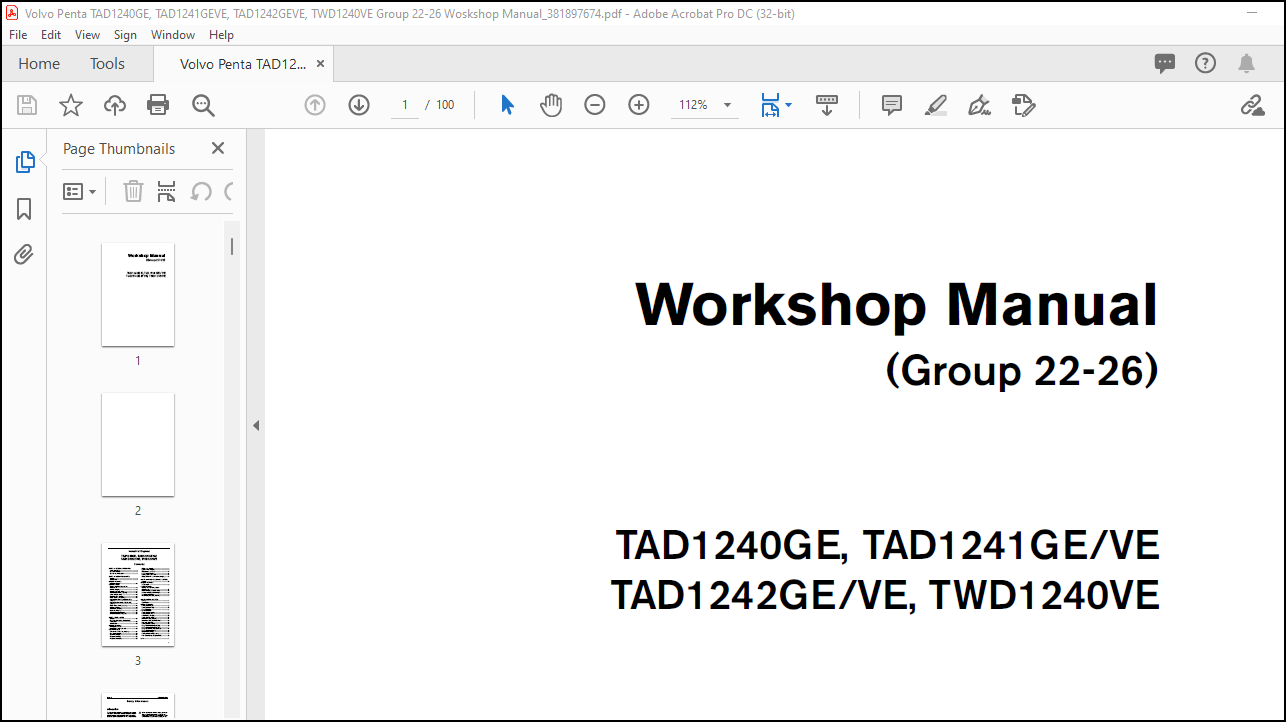This screenshot has width=1286, height=722.
Task: Open the File menu
Action: click(18, 34)
